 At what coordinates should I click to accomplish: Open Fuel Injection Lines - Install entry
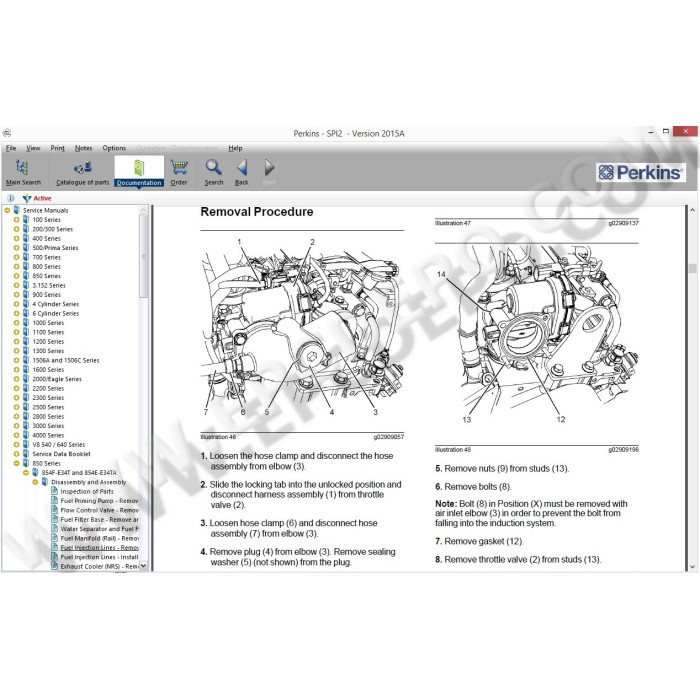(99, 557)
